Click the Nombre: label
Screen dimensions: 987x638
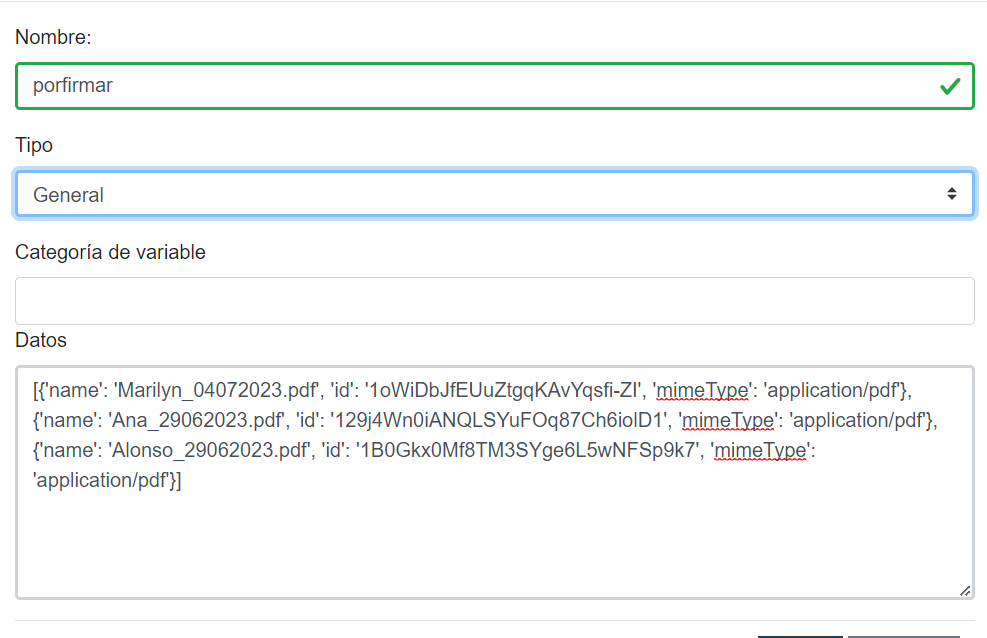pyautogui.click(x=53, y=38)
